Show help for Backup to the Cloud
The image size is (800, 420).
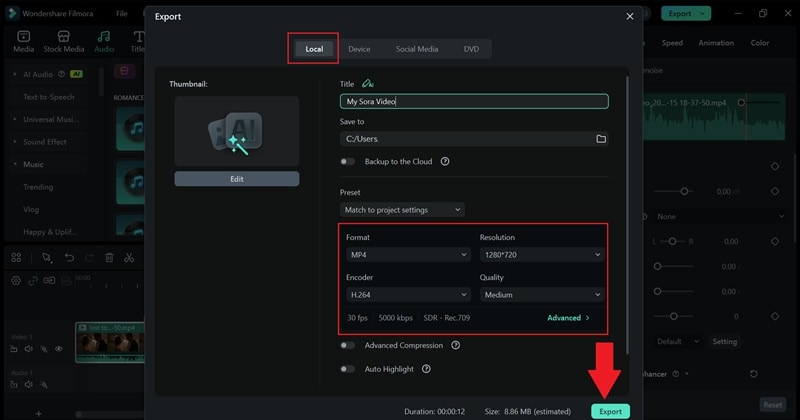[x=445, y=161]
